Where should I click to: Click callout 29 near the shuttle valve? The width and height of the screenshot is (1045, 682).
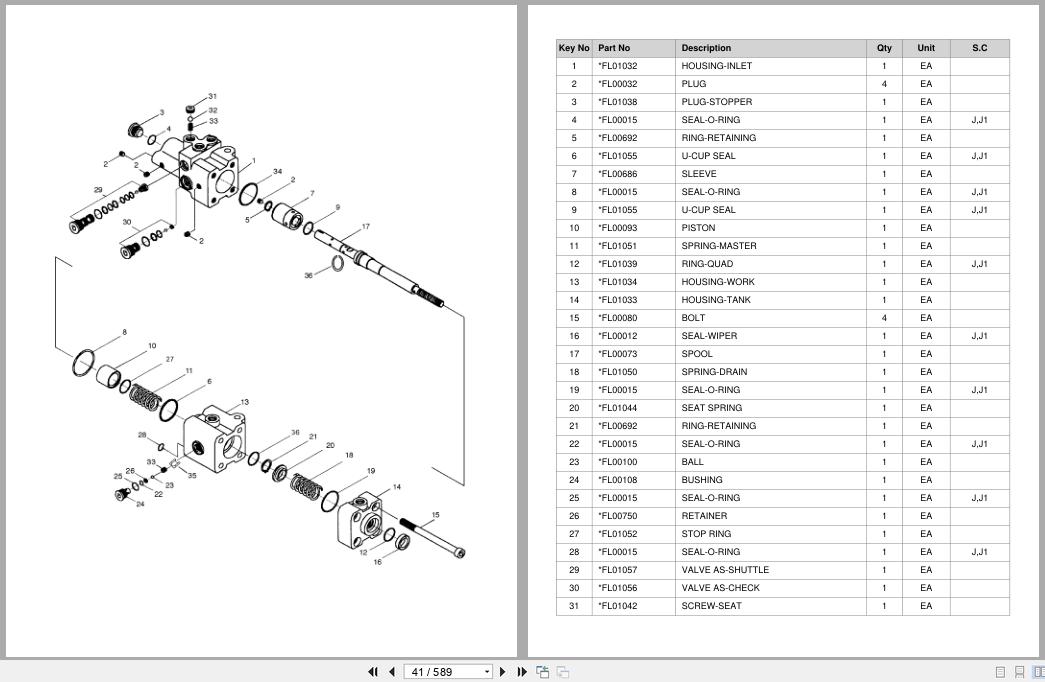click(98, 190)
